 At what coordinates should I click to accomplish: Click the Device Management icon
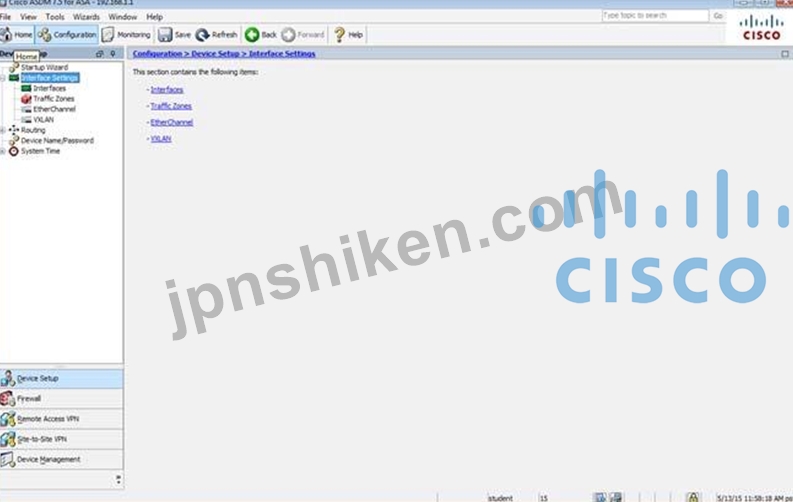(x=8, y=460)
